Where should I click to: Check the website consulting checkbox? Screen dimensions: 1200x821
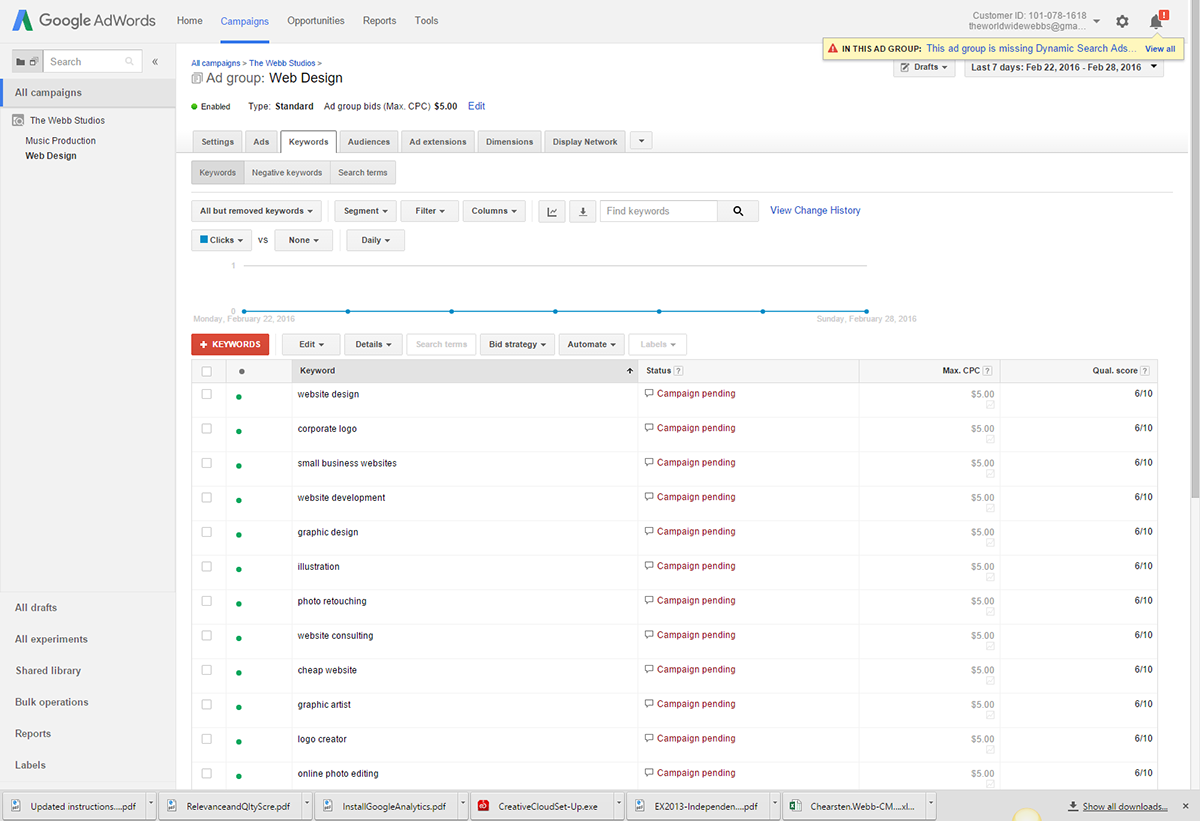[x=207, y=635]
